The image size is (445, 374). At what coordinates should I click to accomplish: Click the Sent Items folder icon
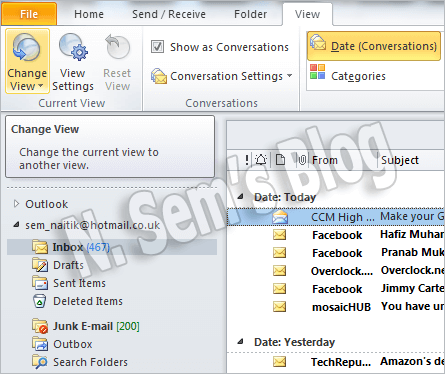(x=40, y=283)
